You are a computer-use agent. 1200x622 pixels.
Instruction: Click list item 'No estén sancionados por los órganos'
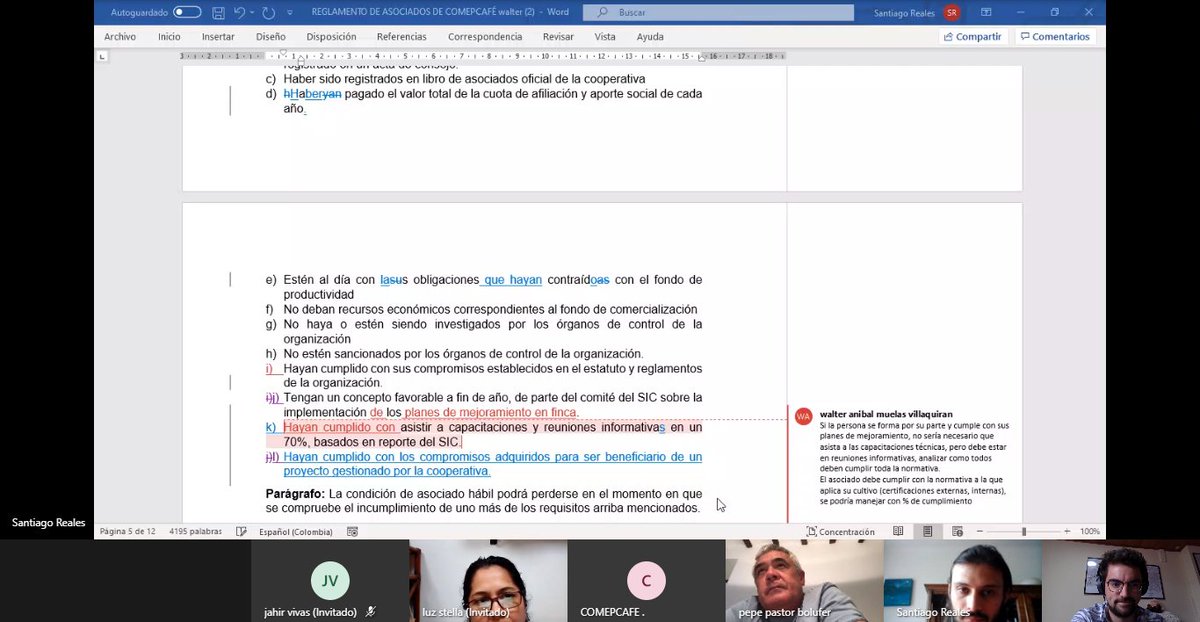(463, 354)
